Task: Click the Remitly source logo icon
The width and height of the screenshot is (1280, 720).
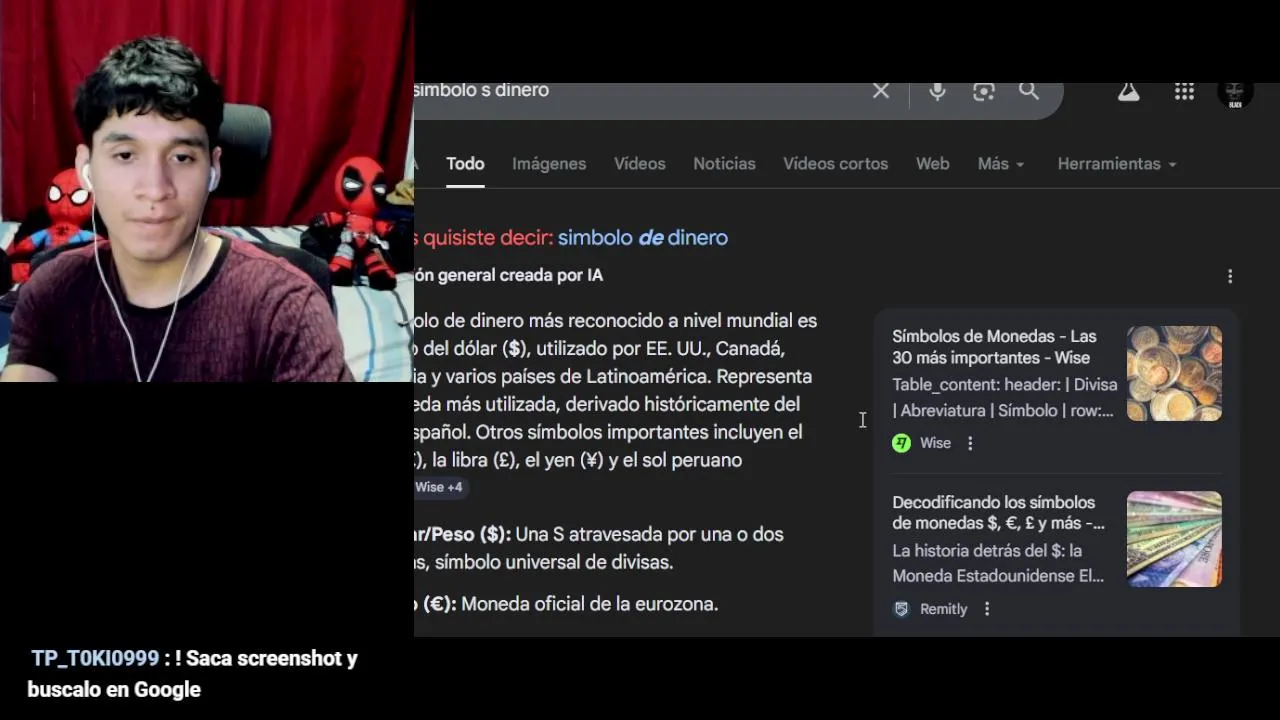Action: (x=901, y=609)
